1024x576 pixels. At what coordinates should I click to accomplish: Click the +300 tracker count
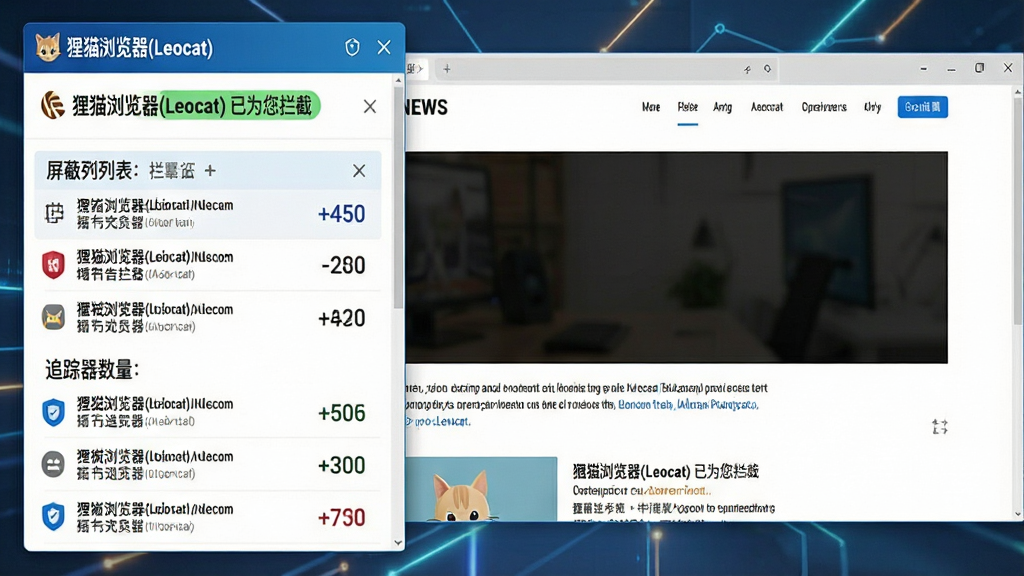point(342,465)
